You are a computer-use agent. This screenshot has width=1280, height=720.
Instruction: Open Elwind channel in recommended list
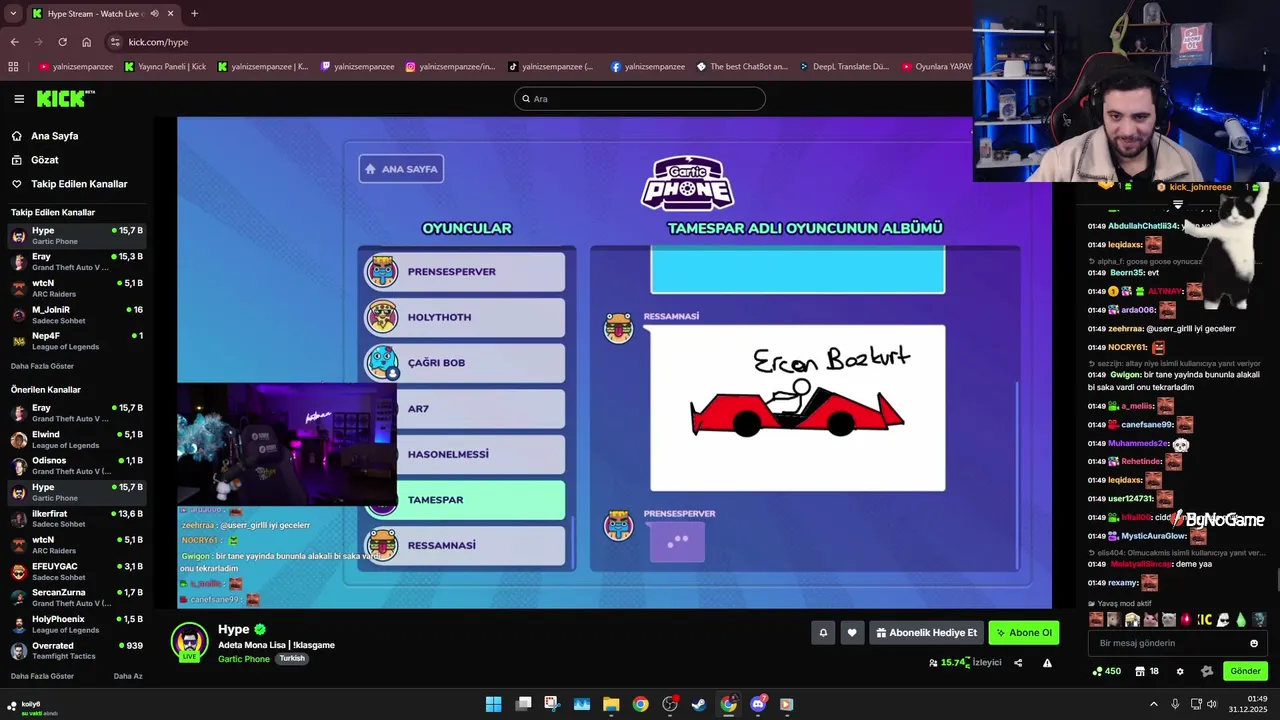(76, 439)
